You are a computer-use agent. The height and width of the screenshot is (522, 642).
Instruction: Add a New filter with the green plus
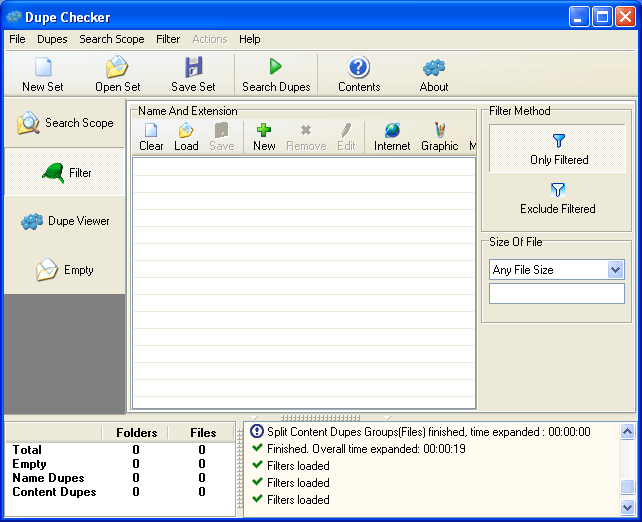click(x=264, y=130)
